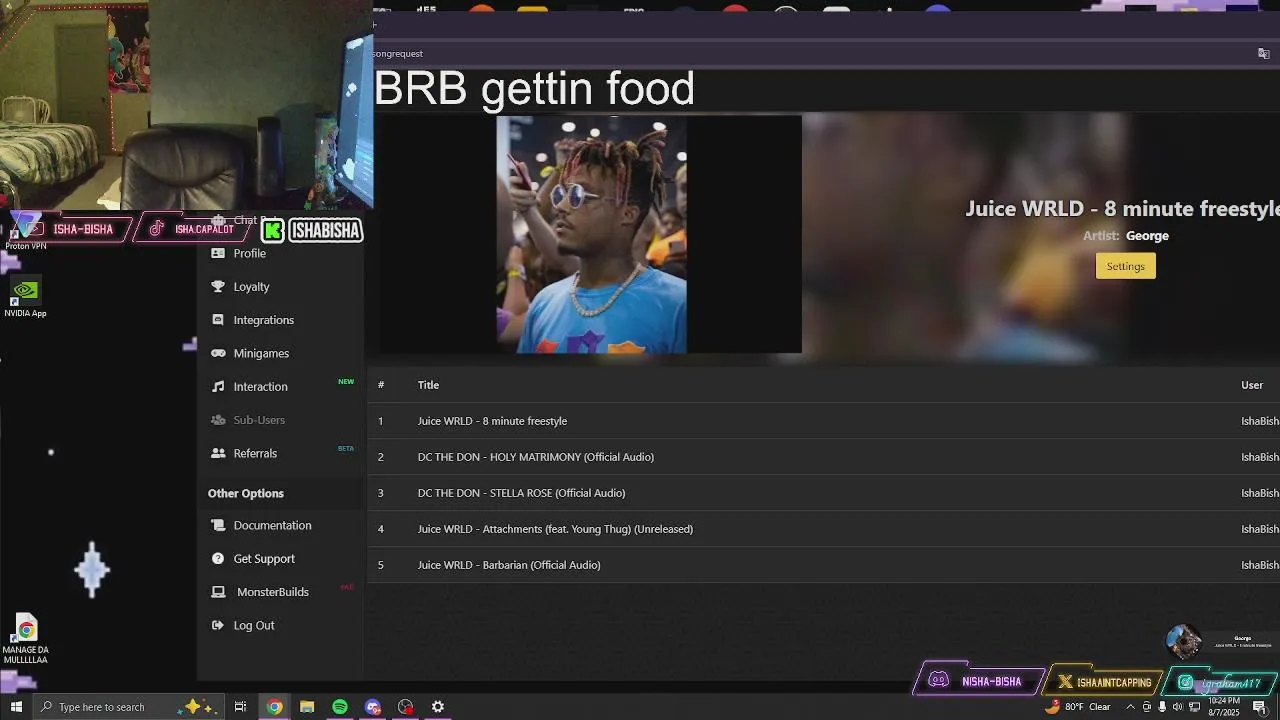Click the Juice WRLD album art thumbnail
The height and width of the screenshot is (720, 1280).
[592, 235]
